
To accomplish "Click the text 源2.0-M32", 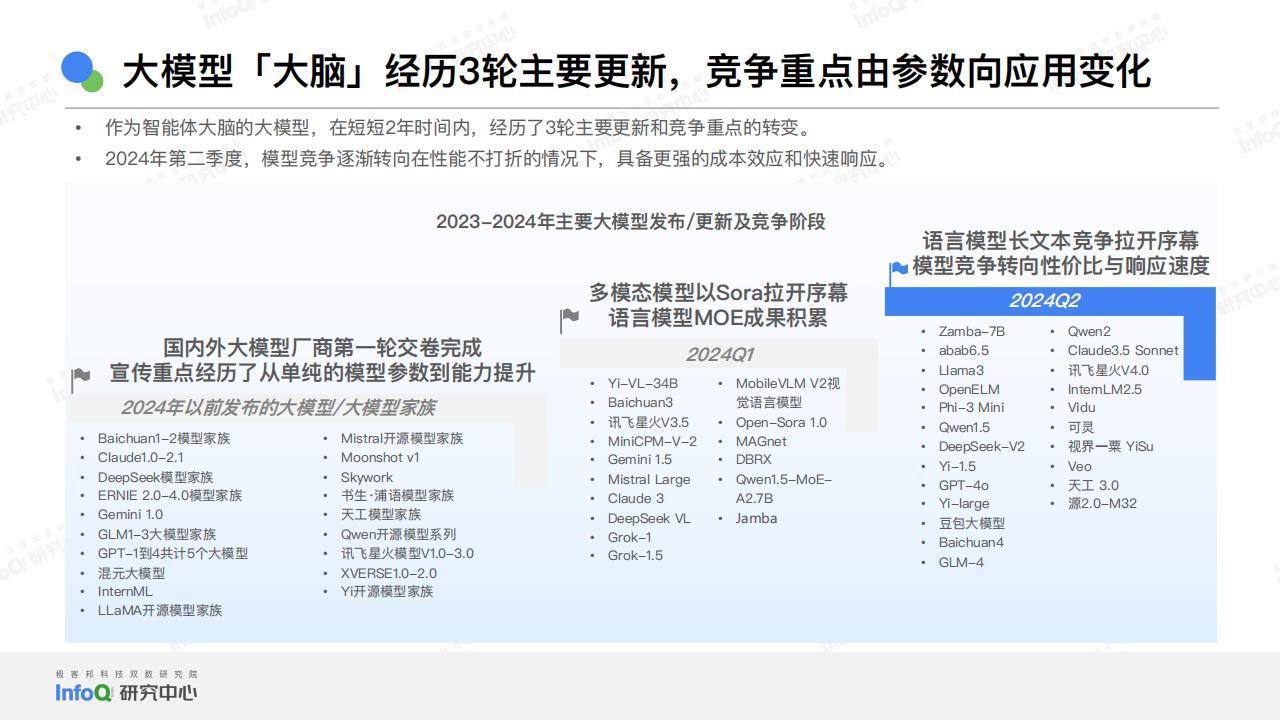I will point(1102,503).
